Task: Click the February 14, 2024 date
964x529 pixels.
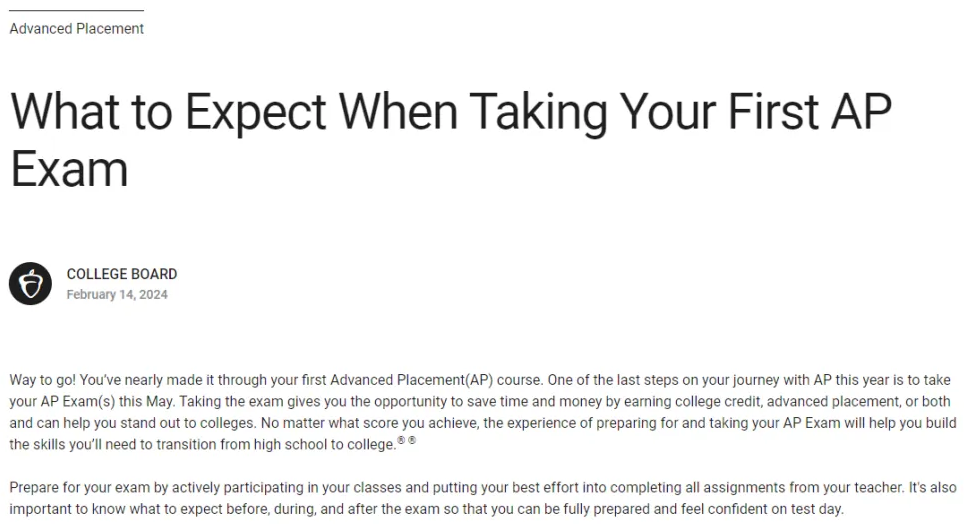Action: (x=117, y=295)
